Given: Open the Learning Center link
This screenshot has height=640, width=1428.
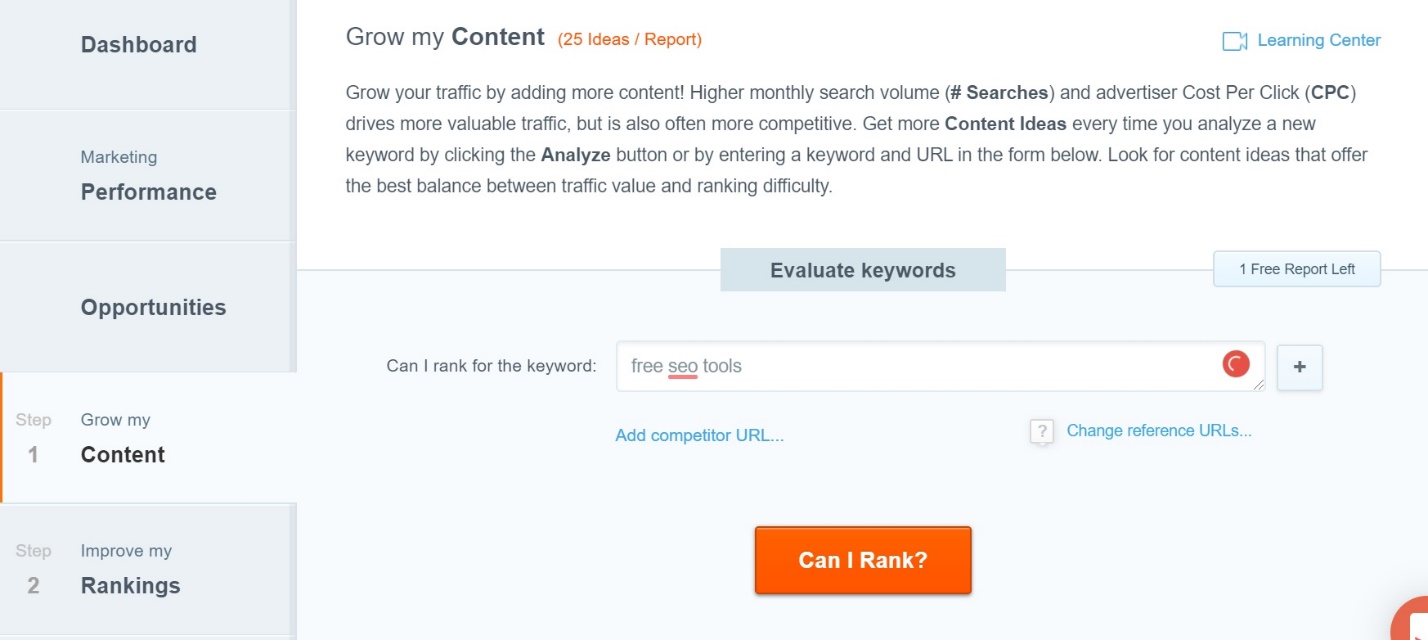Looking at the screenshot, I should pyautogui.click(x=1318, y=41).
